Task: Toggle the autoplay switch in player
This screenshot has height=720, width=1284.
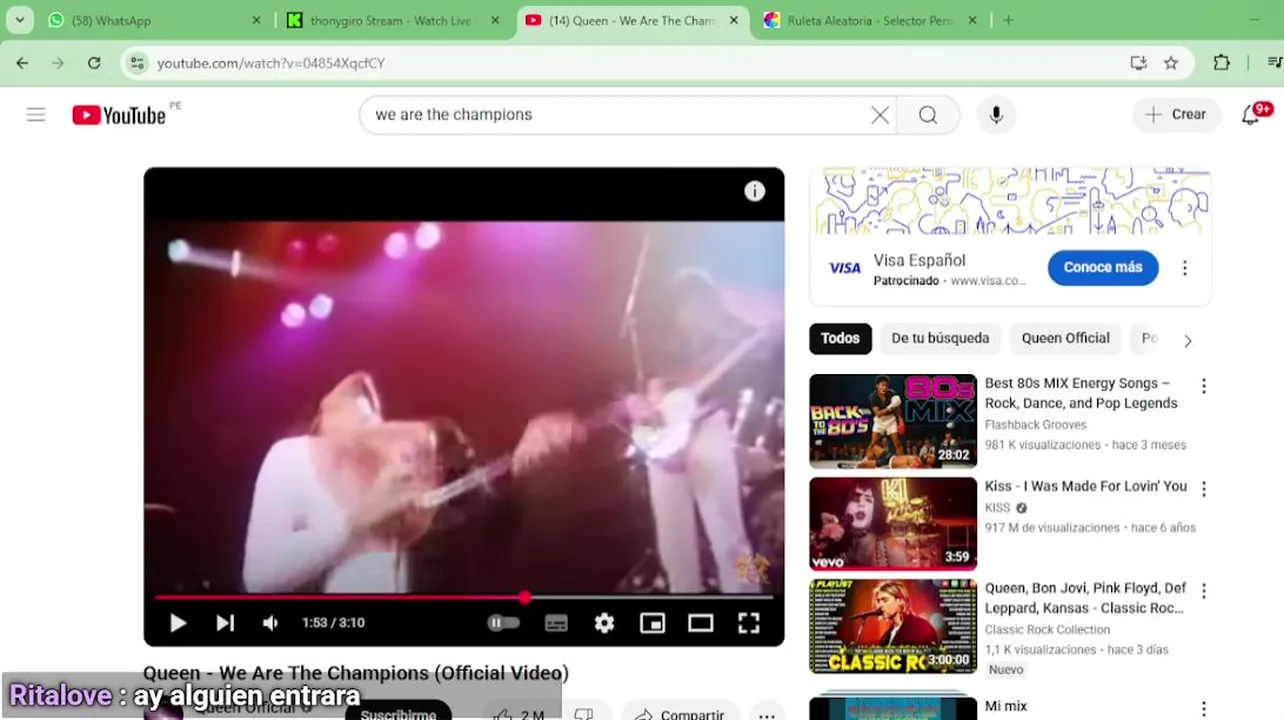Action: point(503,623)
